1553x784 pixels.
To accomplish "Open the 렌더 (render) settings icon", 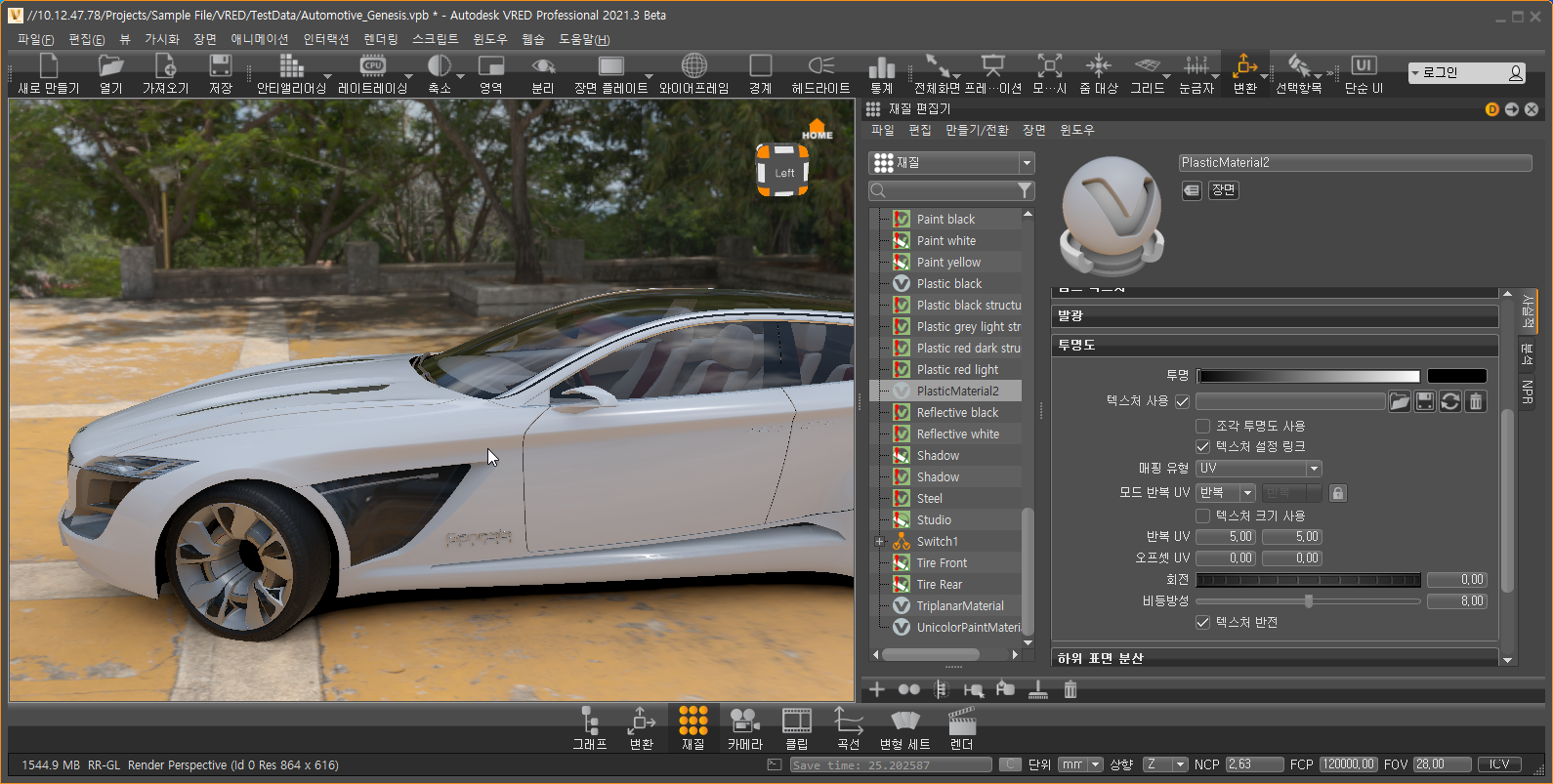I will (961, 728).
